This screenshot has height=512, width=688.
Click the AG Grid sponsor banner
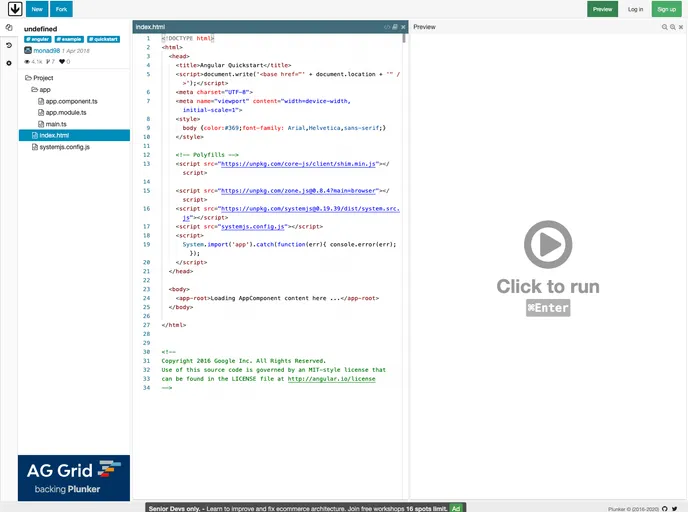73,477
